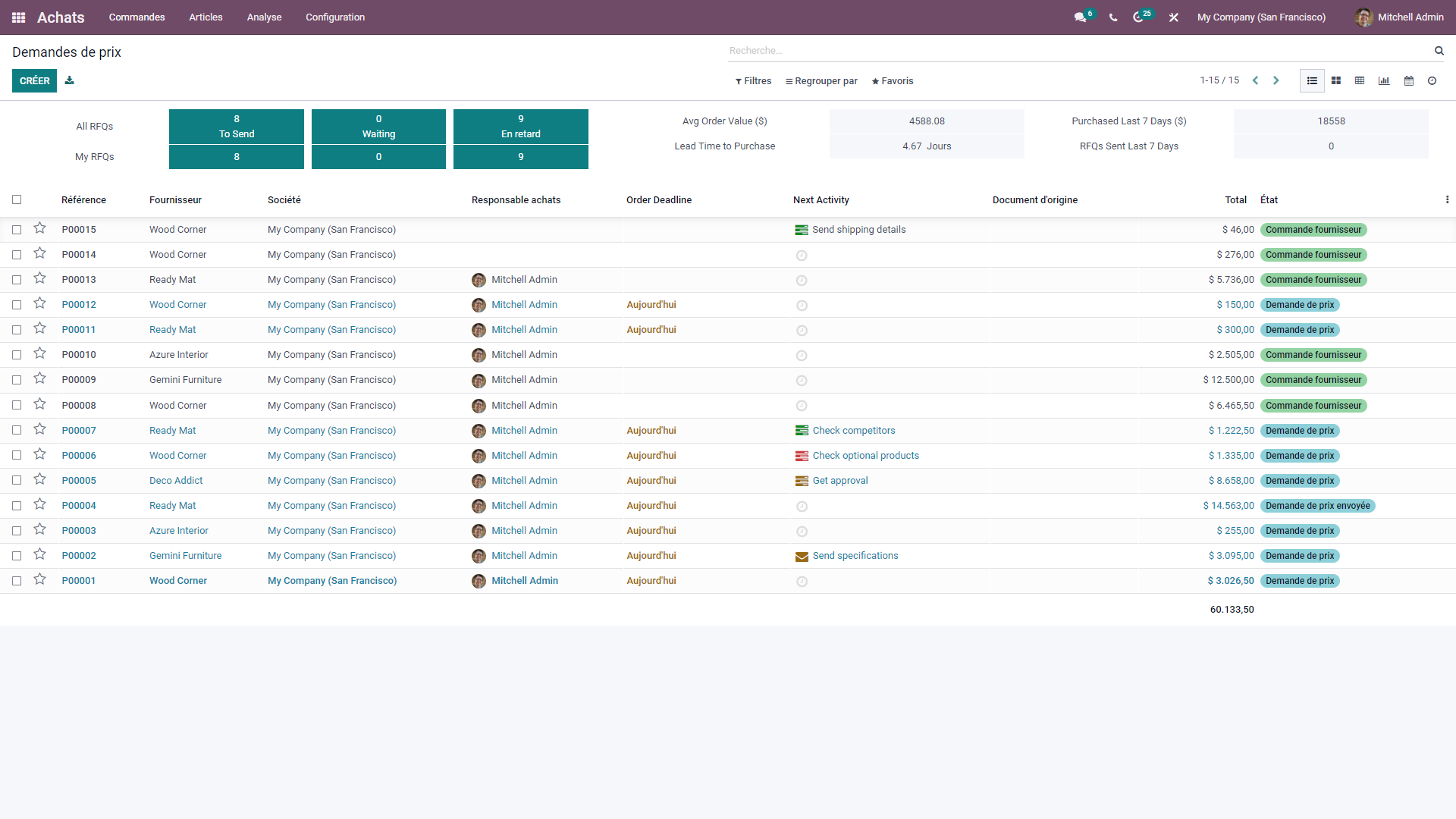Open Mitchell Admin user menu
1456x819 pixels.
click(x=1399, y=17)
